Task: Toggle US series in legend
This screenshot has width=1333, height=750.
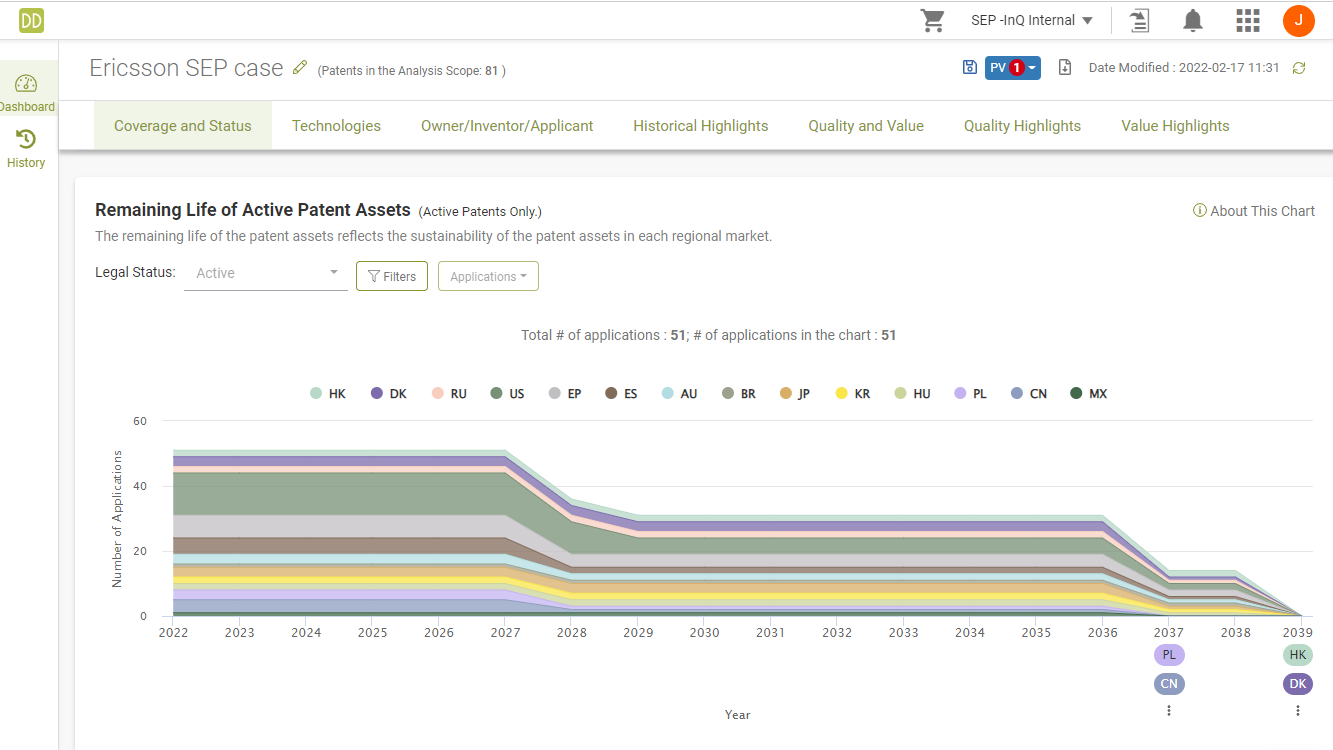Action: pyautogui.click(x=508, y=394)
